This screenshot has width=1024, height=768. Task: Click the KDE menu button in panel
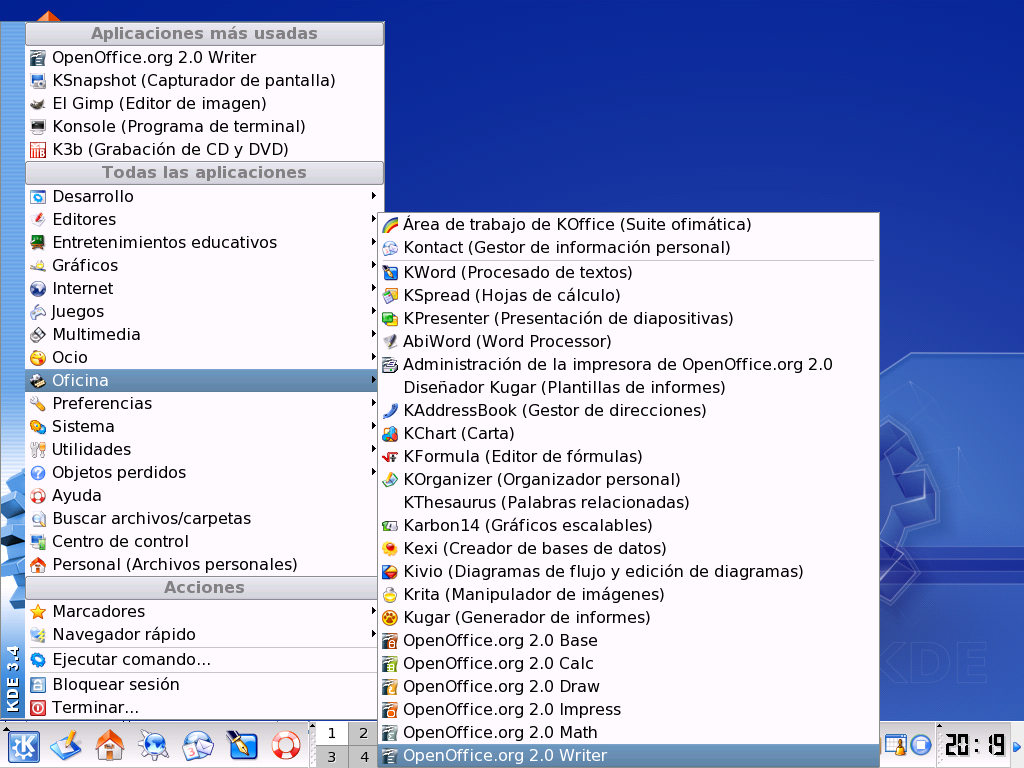(x=23, y=745)
